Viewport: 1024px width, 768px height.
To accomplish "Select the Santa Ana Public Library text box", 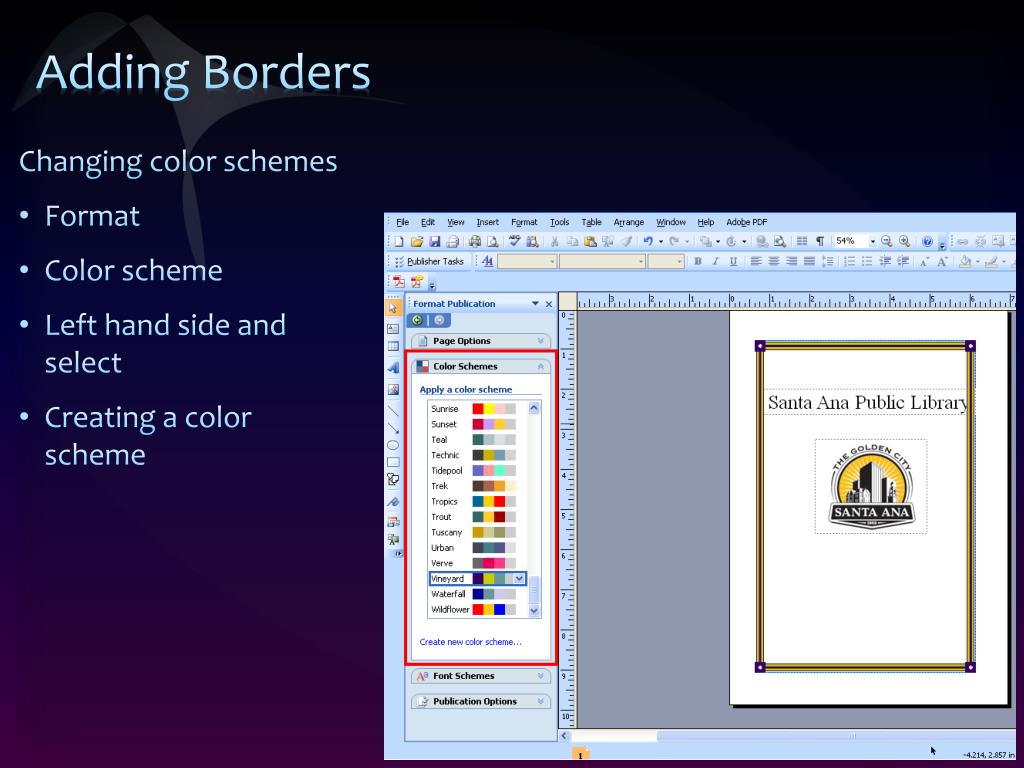I will 866,402.
